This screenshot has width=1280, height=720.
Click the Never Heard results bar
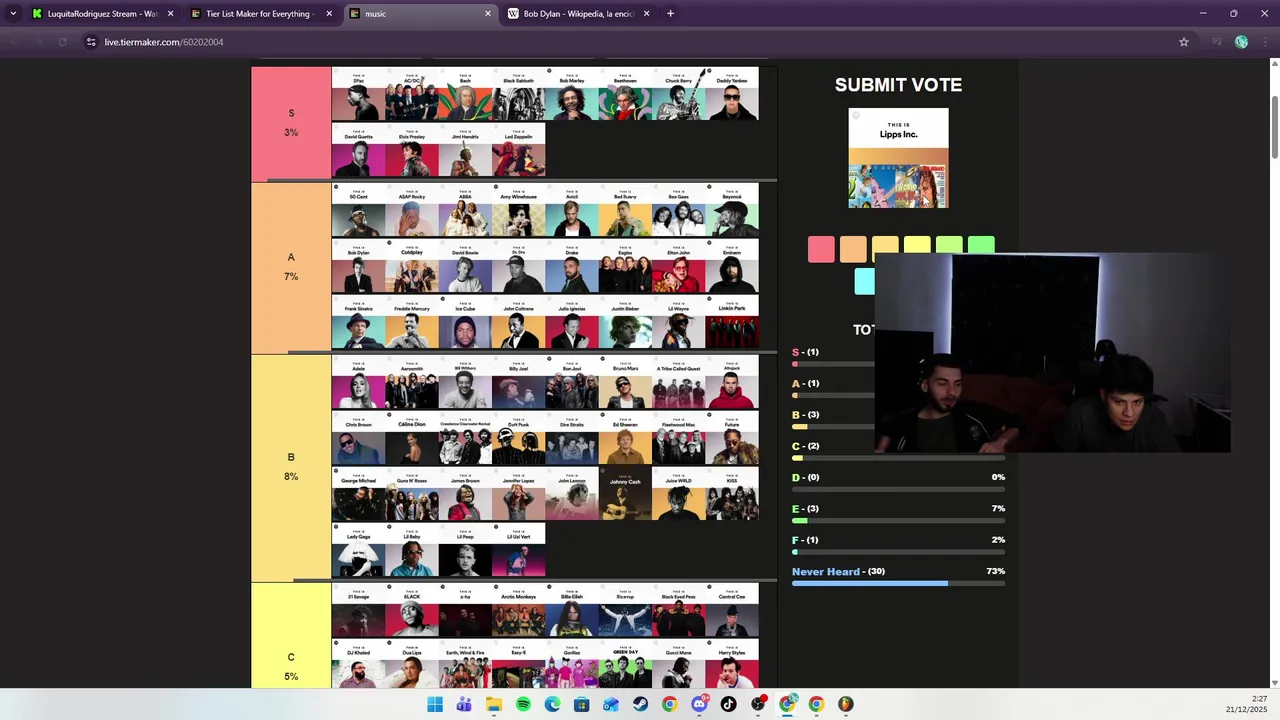pyautogui.click(x=898, y=583)
